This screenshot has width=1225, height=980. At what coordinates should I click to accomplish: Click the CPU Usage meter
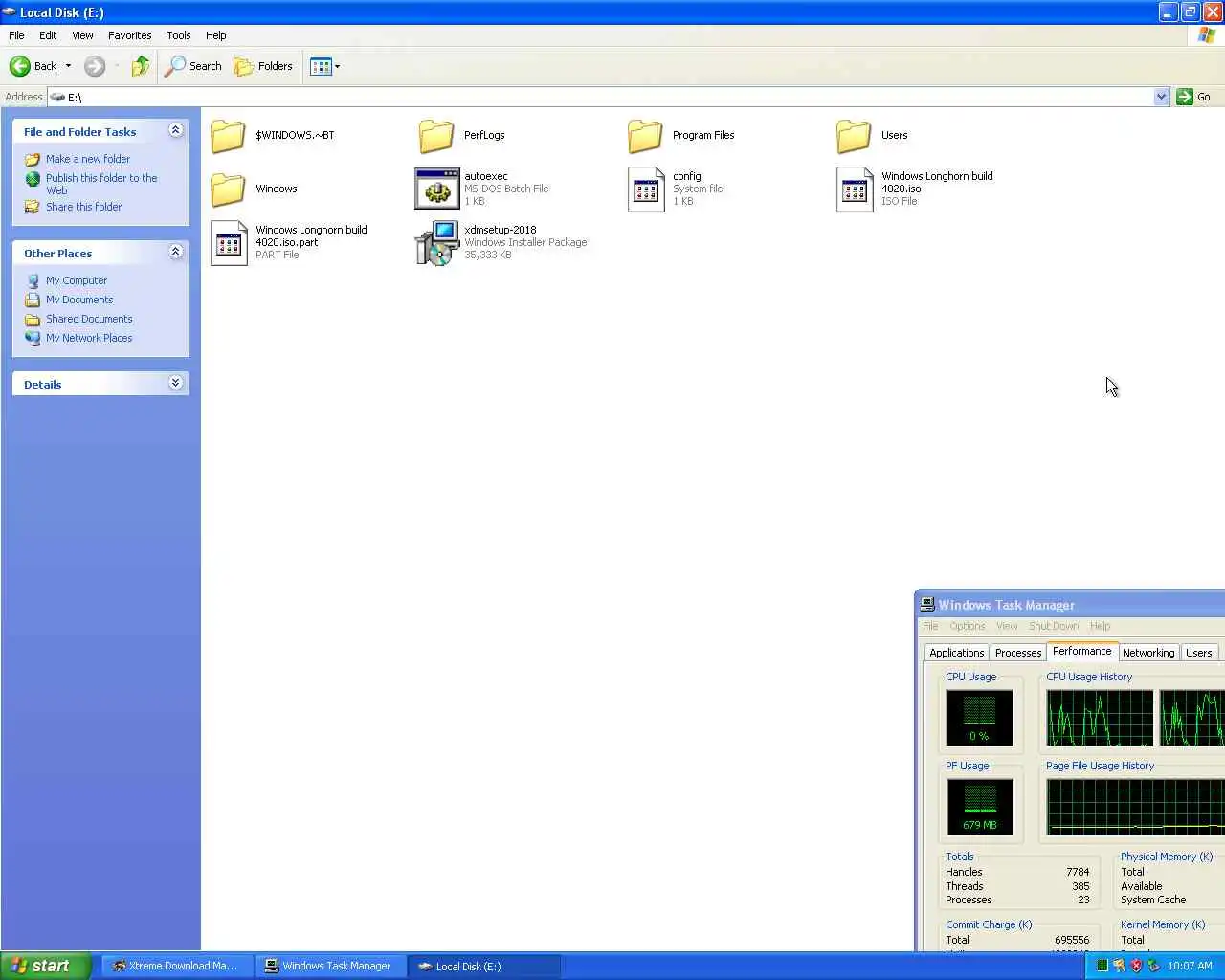(x=979, y=718)
